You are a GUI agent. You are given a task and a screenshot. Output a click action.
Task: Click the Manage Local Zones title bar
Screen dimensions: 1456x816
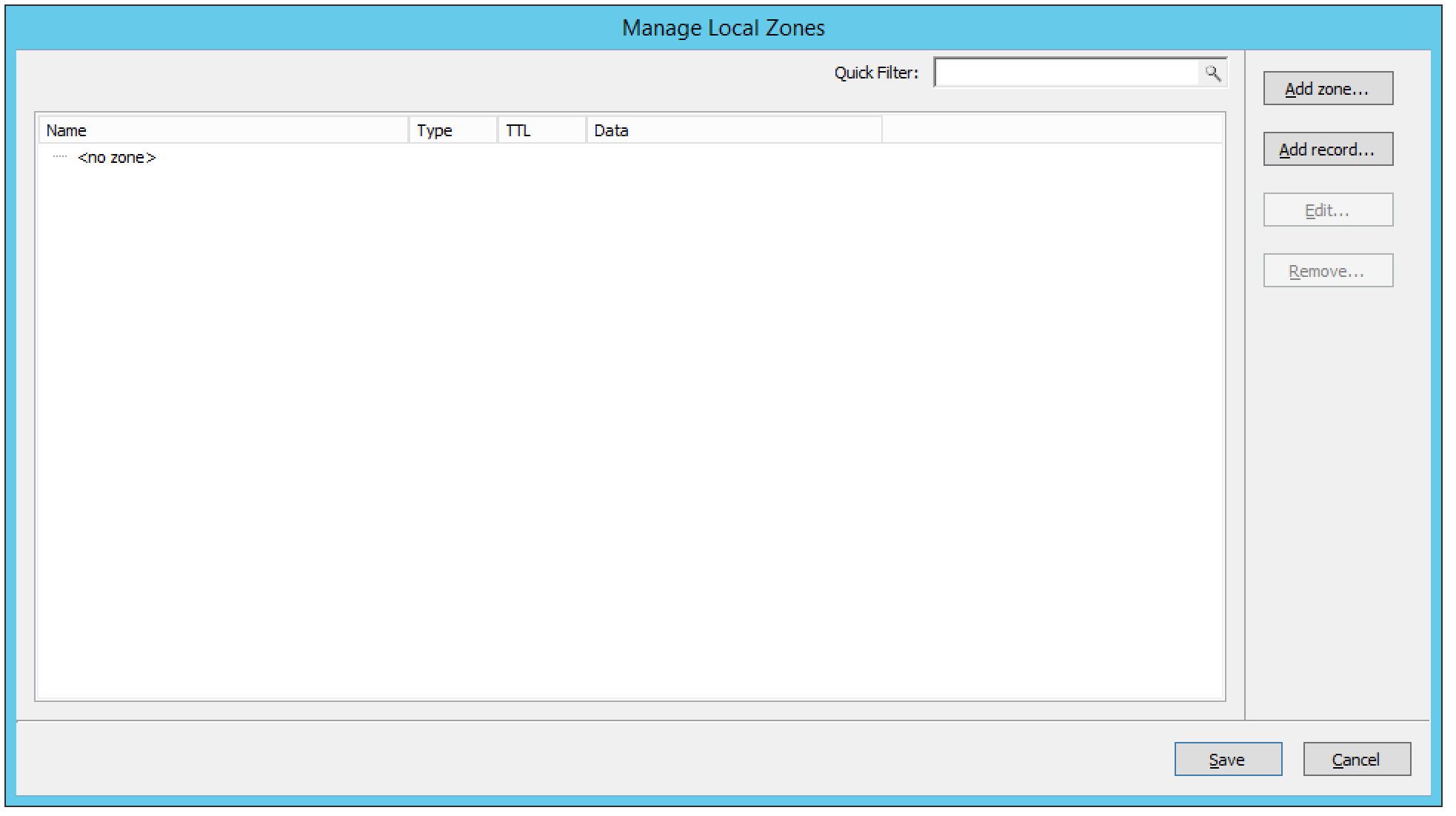pos(723,28)
